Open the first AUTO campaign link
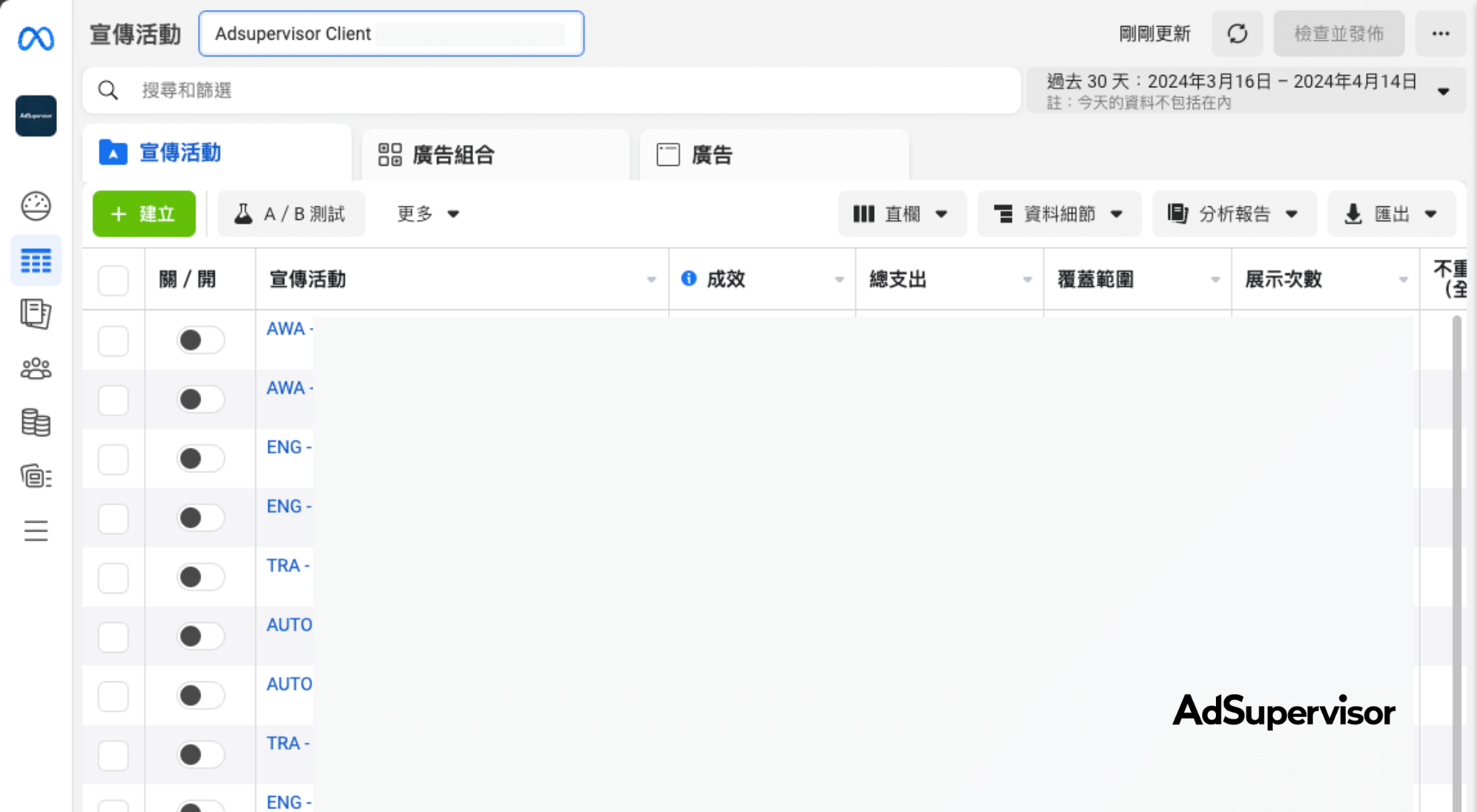Image resolution: width=1477 pixels, height=812 pixels. coord(290,625)
